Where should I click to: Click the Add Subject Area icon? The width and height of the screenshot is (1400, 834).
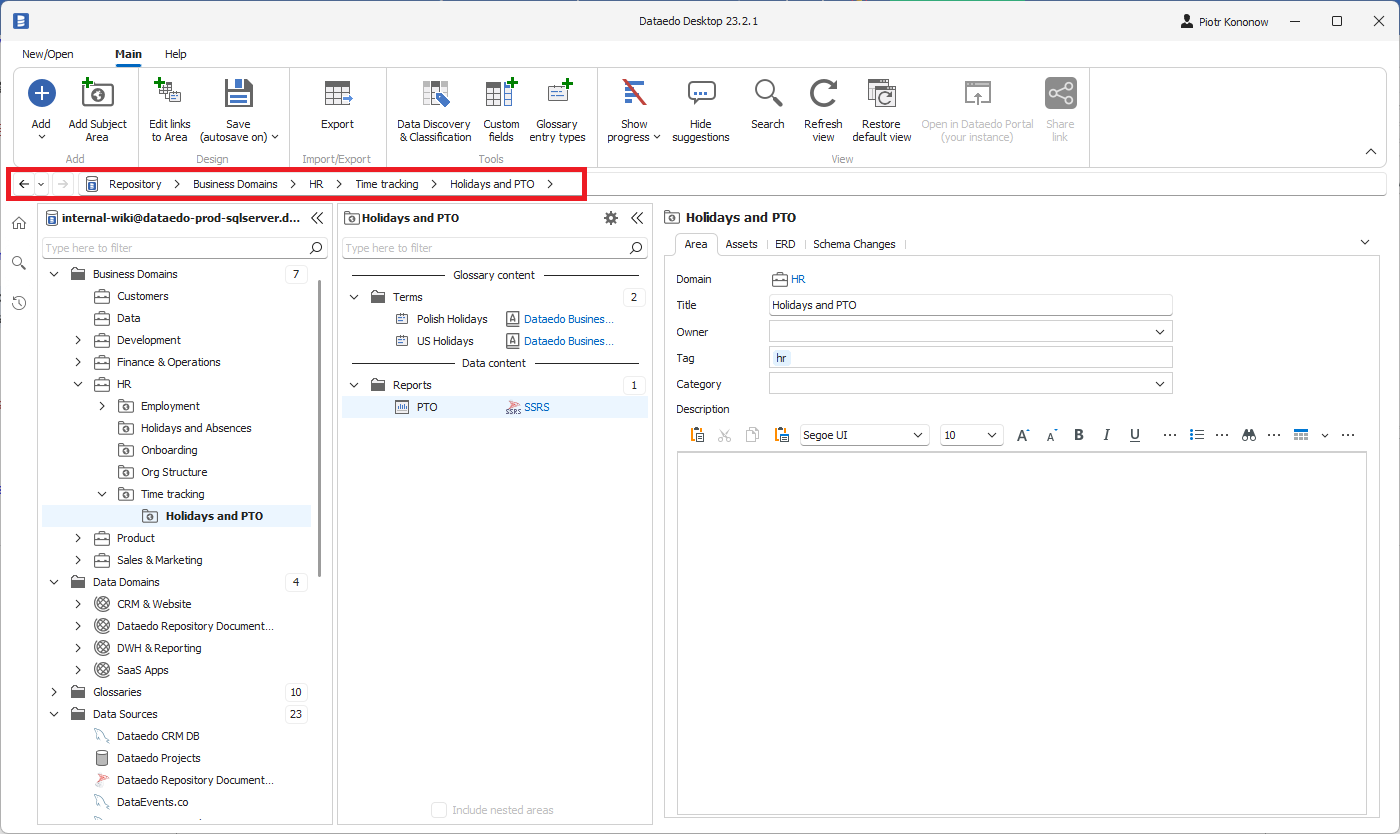[x=97, y=94]
